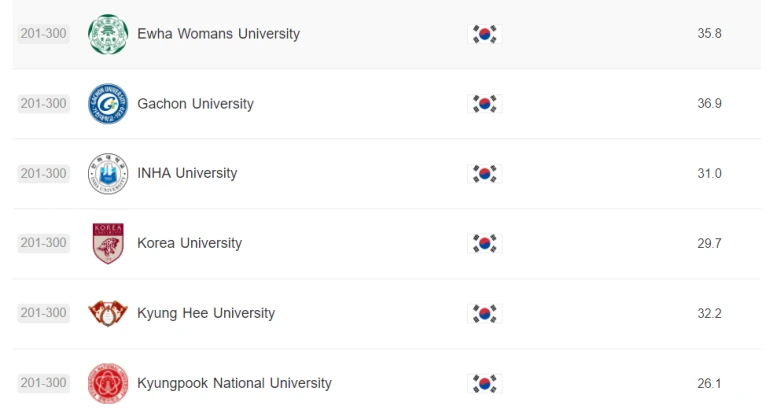
Task: Click the Korea University shield logo
Action: [108, 243]
